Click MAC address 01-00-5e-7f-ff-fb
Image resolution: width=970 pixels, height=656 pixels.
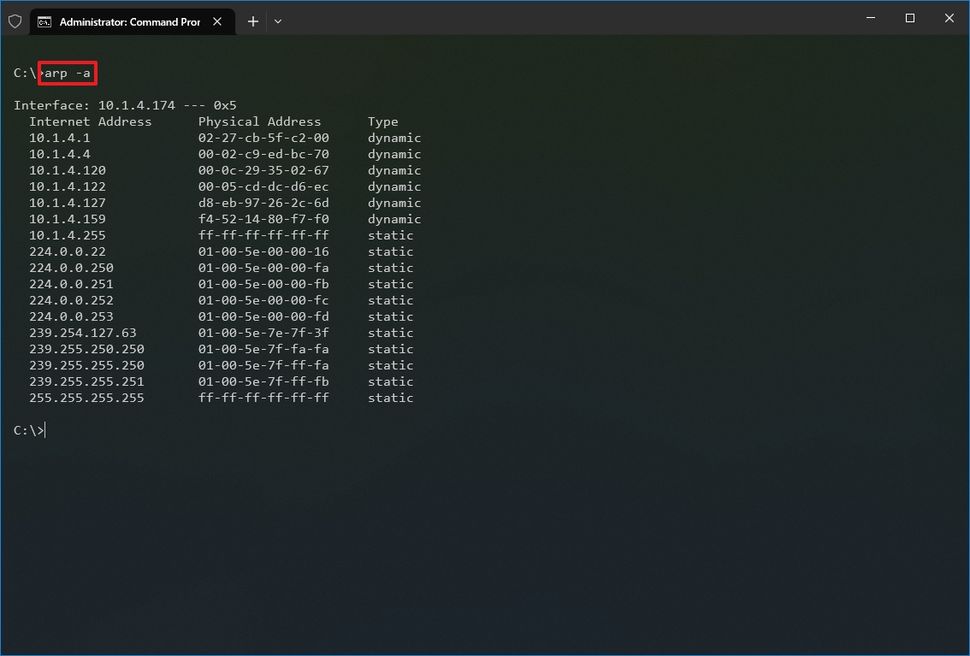pos(264,381)
